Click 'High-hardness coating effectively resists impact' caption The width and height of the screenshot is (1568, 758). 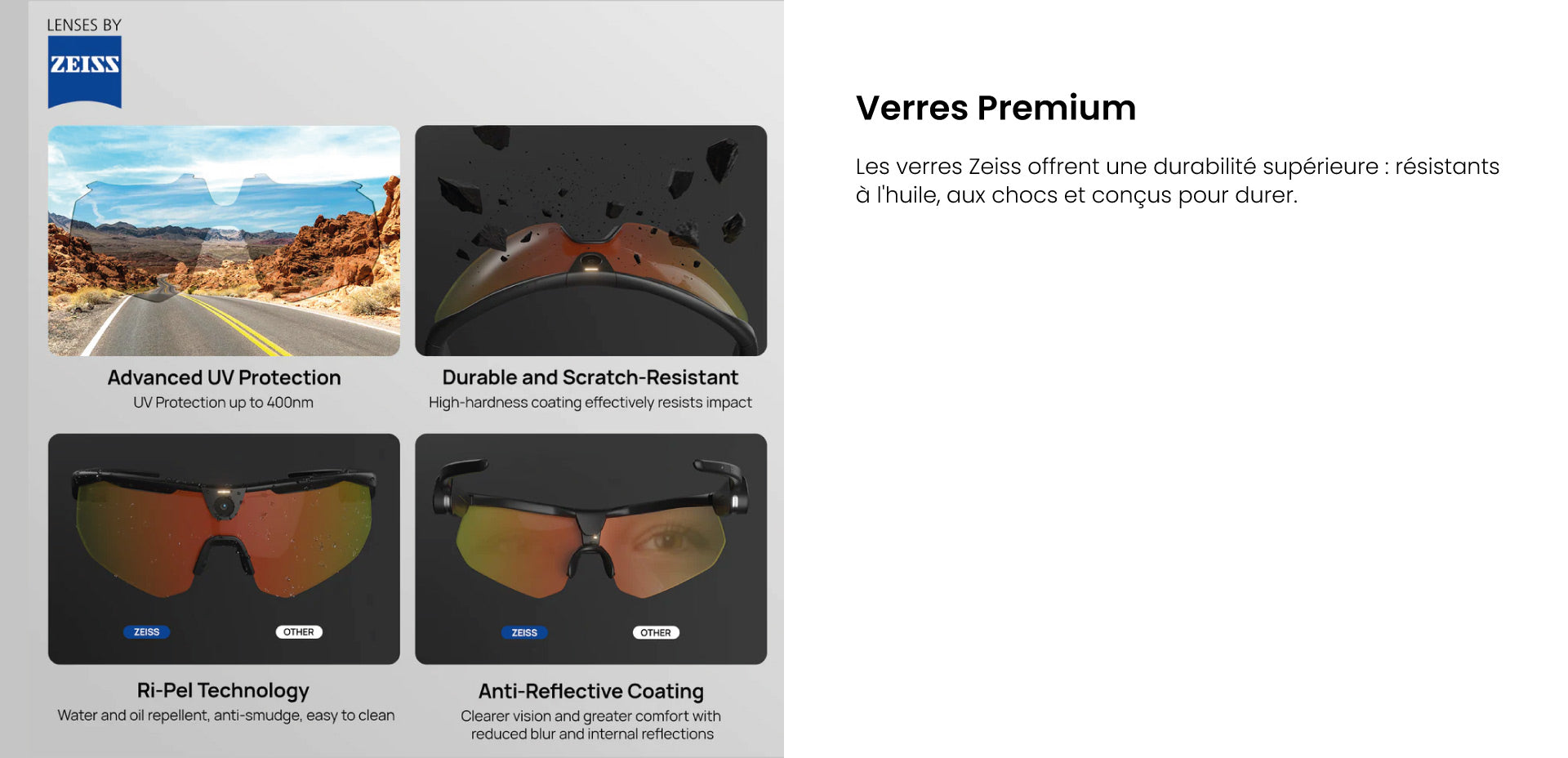(x=590, y=403)
